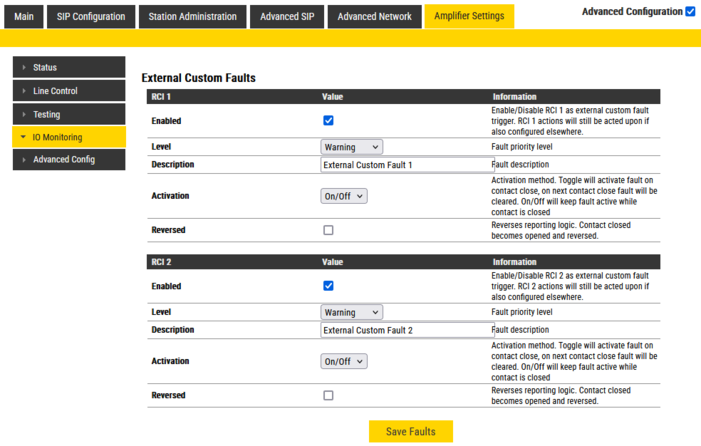Viewport: 701px width, 446px height.
Task: Click the Save Faults button
Action: click(x=410, y=431)
